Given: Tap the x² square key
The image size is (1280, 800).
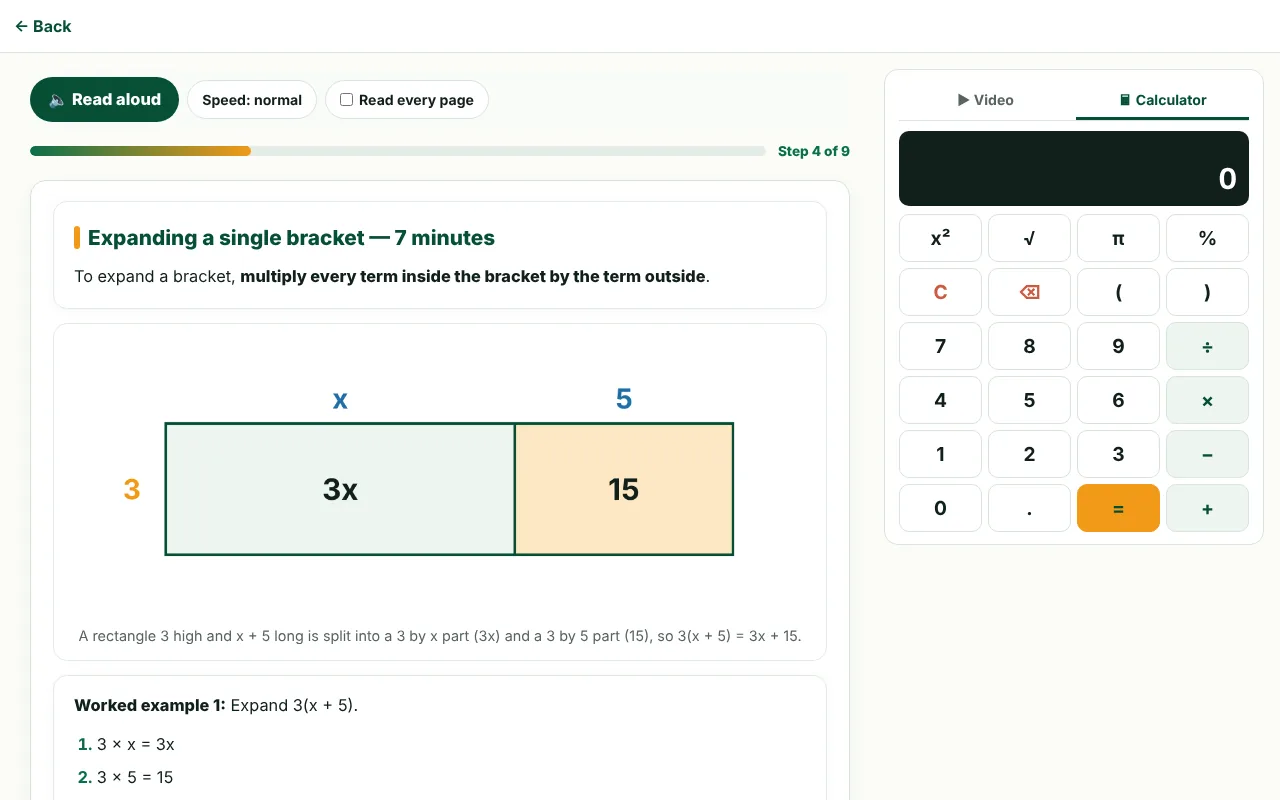Looking at the screenshot, I should [x=940, y=238].
